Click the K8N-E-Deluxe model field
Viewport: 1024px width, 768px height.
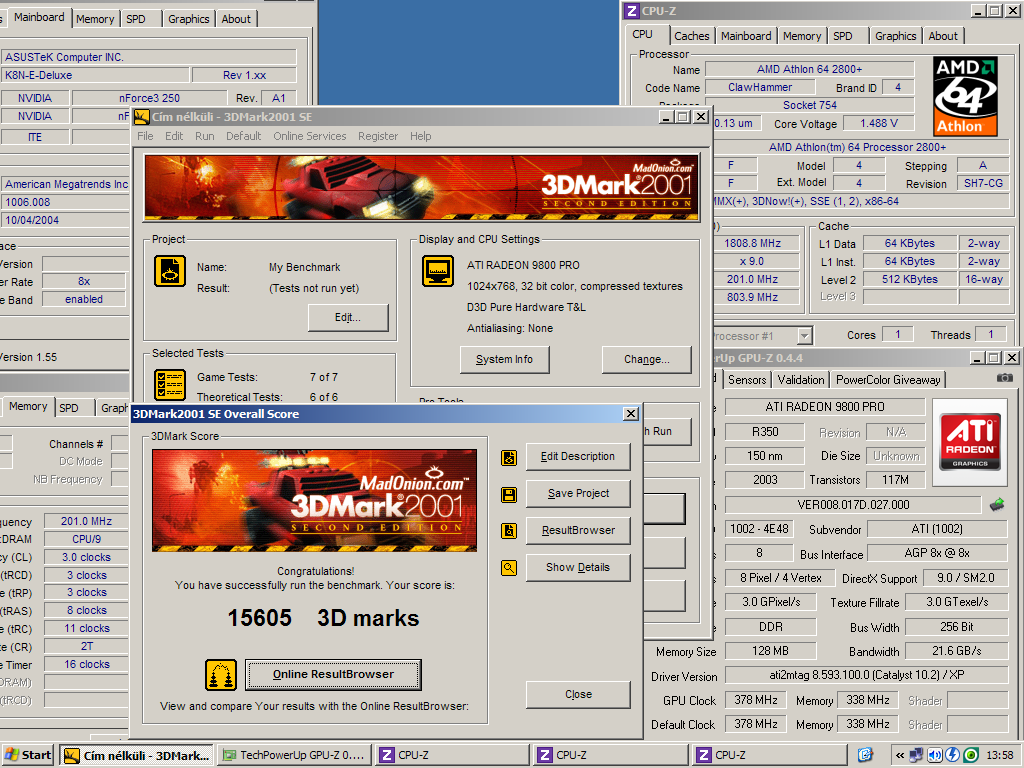(x=95, y=75)
